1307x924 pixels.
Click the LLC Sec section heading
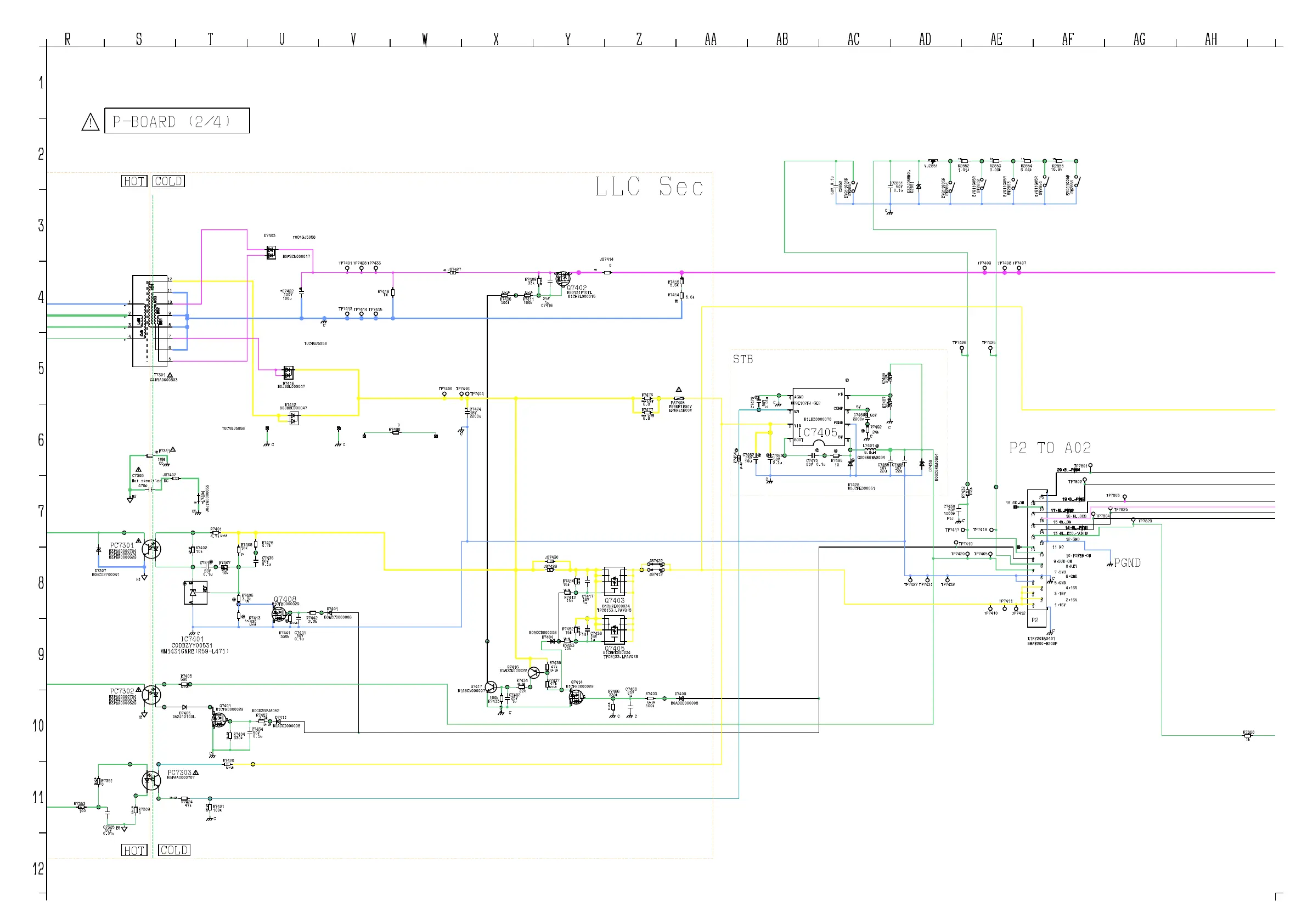click(x=649, y=187)
